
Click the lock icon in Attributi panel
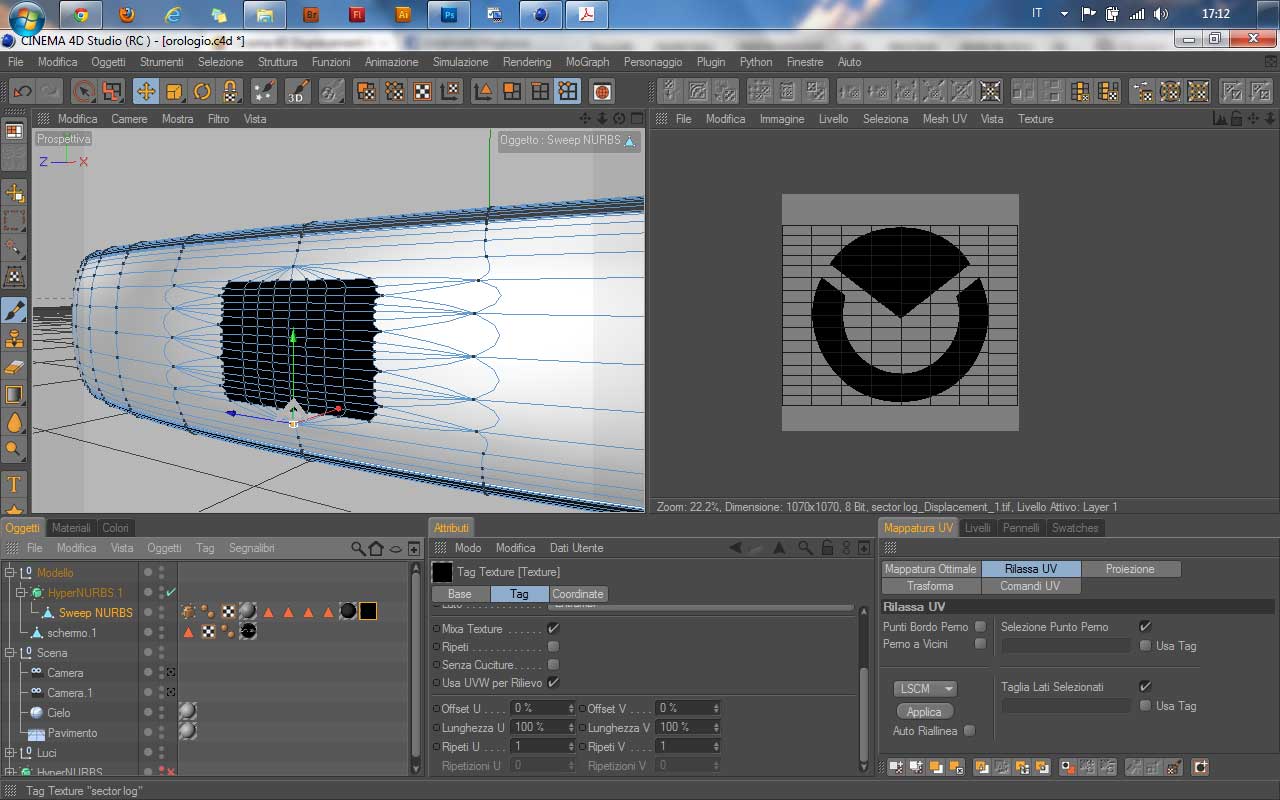pyautogui.click(x=827, y=548)
